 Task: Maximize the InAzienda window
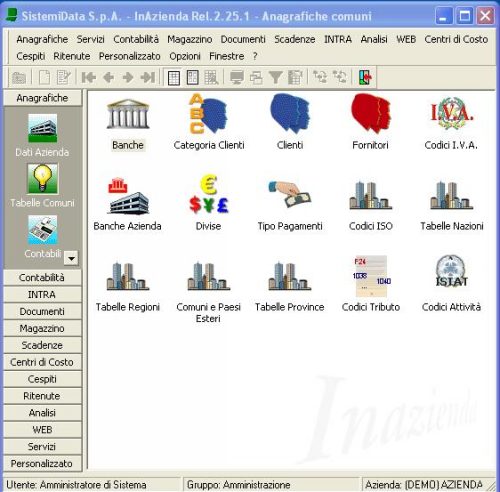point(464,16)
